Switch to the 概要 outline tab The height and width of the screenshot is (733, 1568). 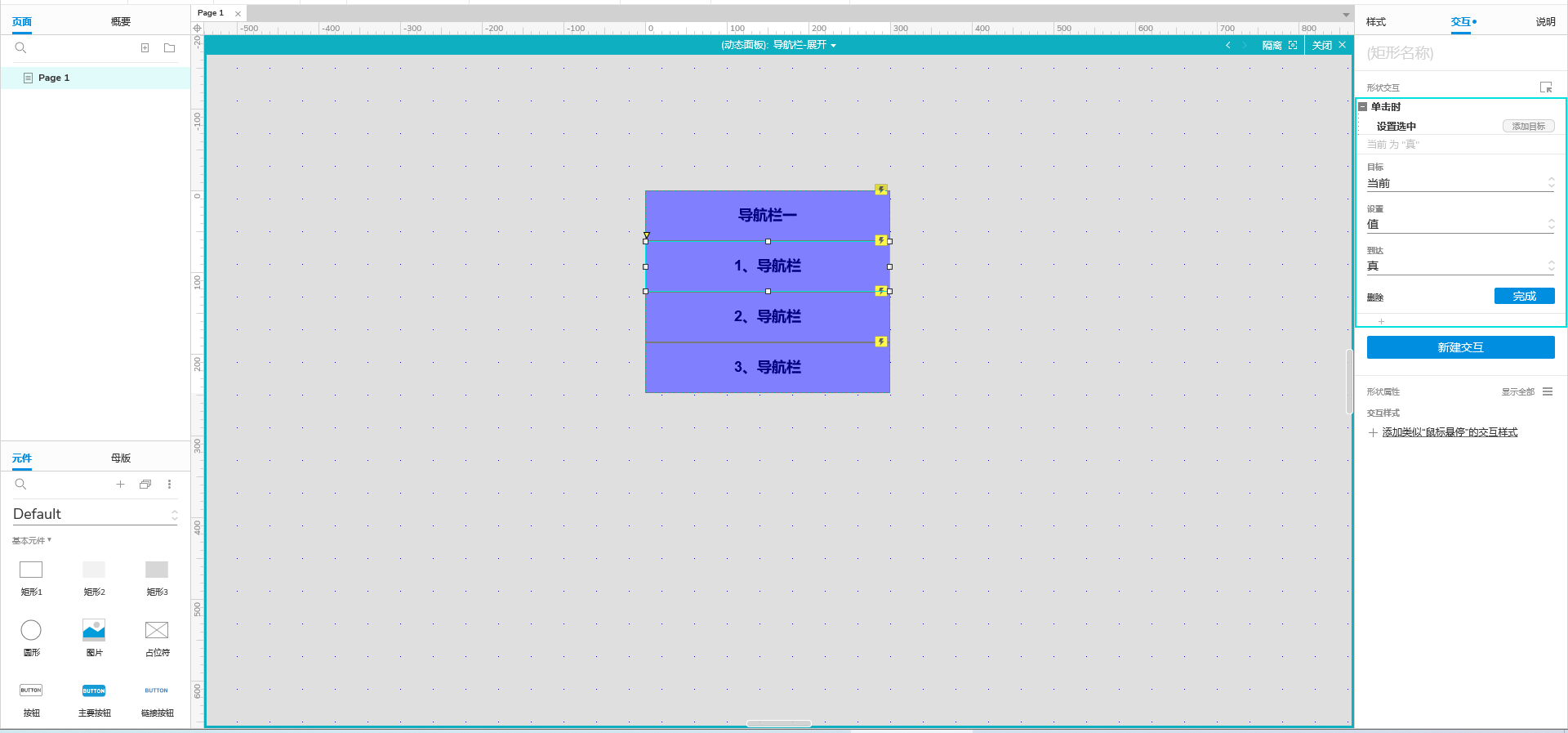(121, 22)
